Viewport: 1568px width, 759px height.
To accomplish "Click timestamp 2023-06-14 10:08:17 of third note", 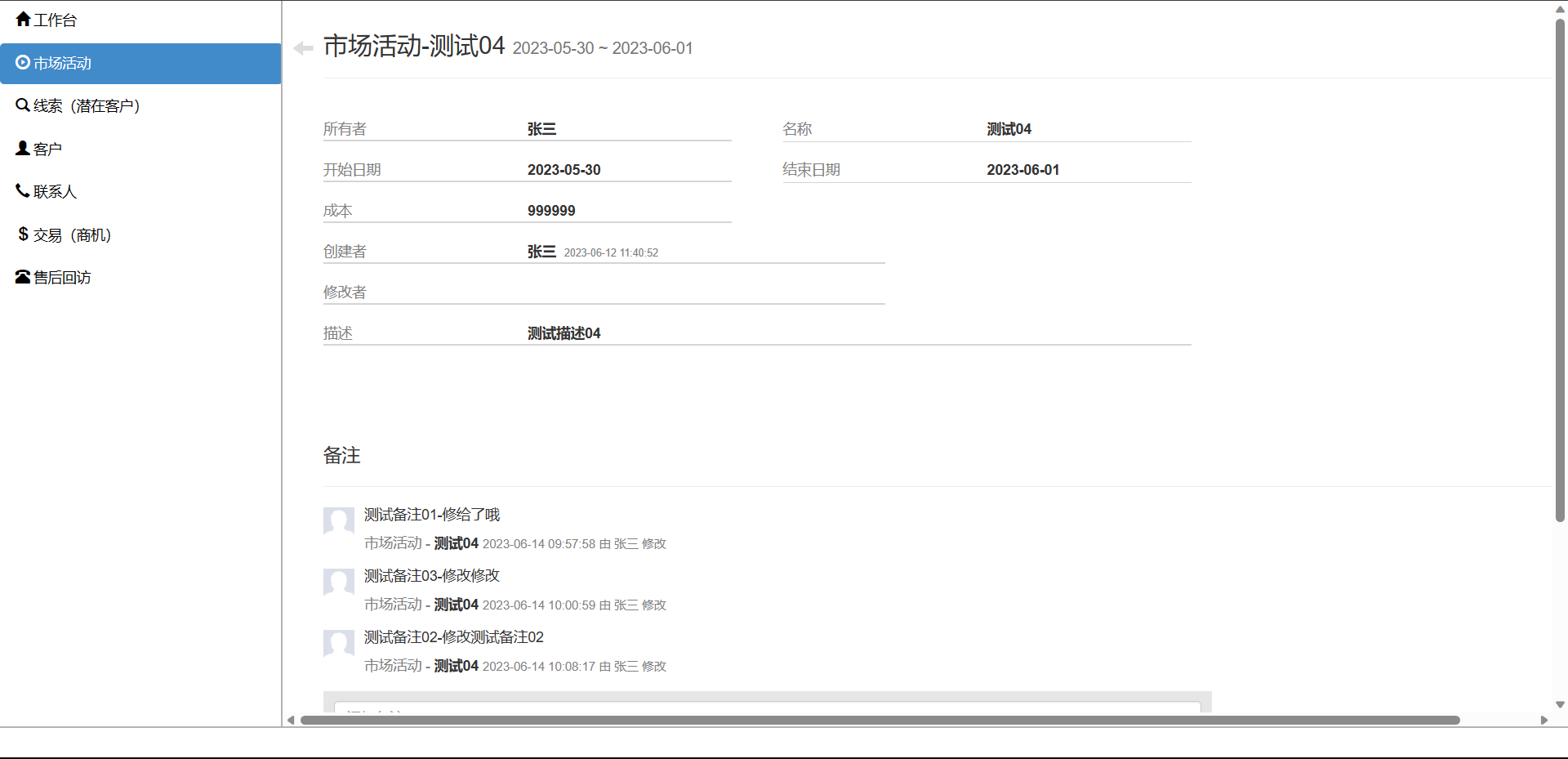I will click(539, 667).
